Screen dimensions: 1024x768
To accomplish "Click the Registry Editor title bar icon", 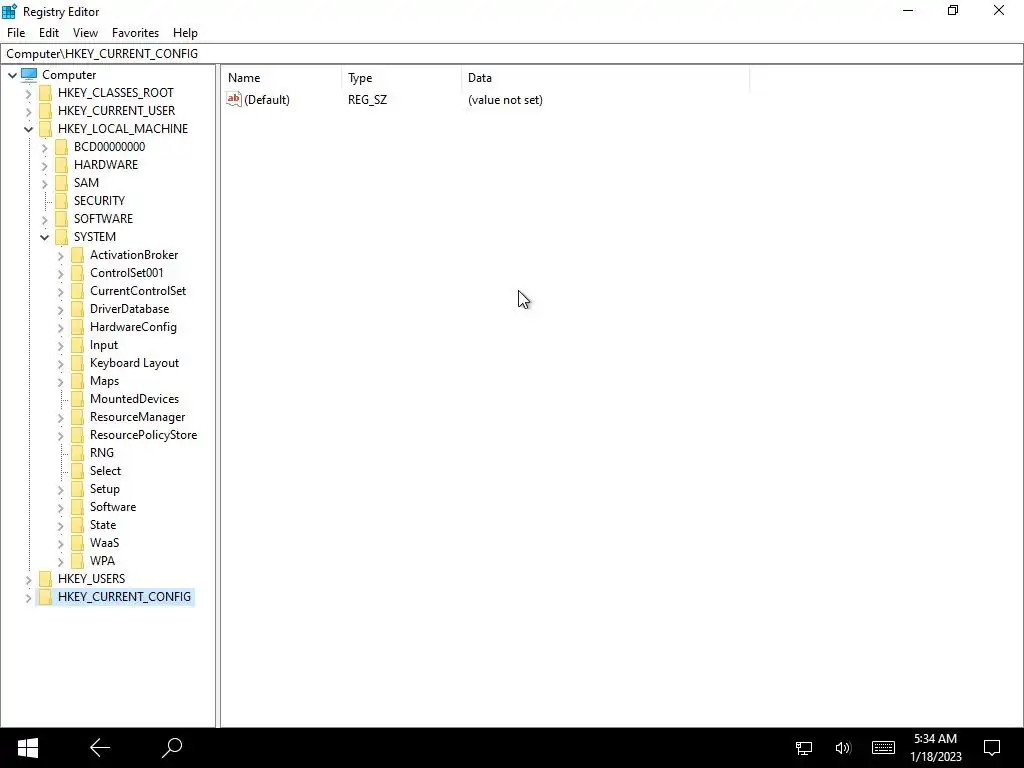I will coord(9,11).
